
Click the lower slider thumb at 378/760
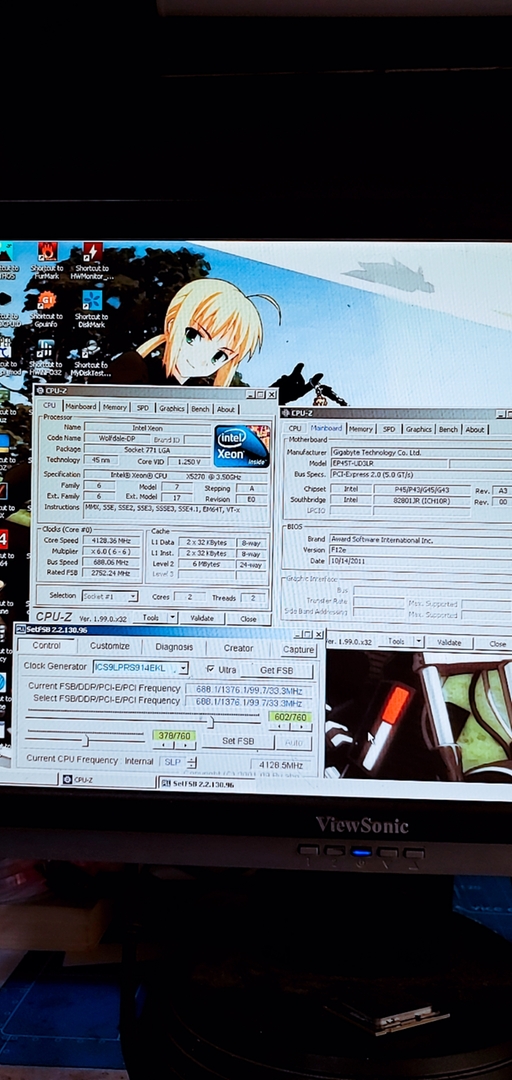85,740
